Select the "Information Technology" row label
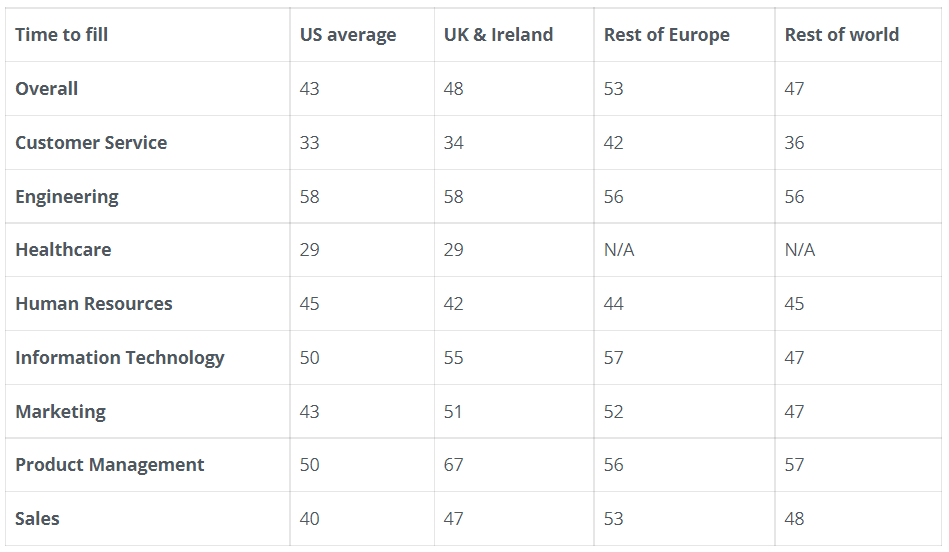The width and height of the screenshot is (949, 552). tap(120, 358)
